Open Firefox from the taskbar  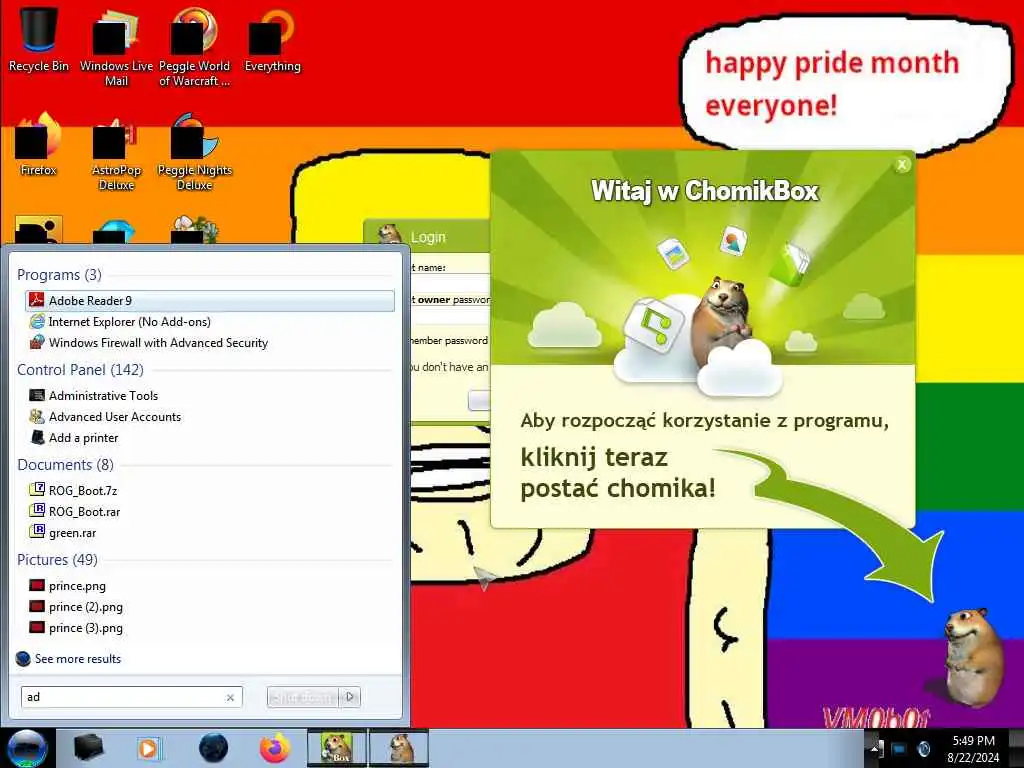274,748
